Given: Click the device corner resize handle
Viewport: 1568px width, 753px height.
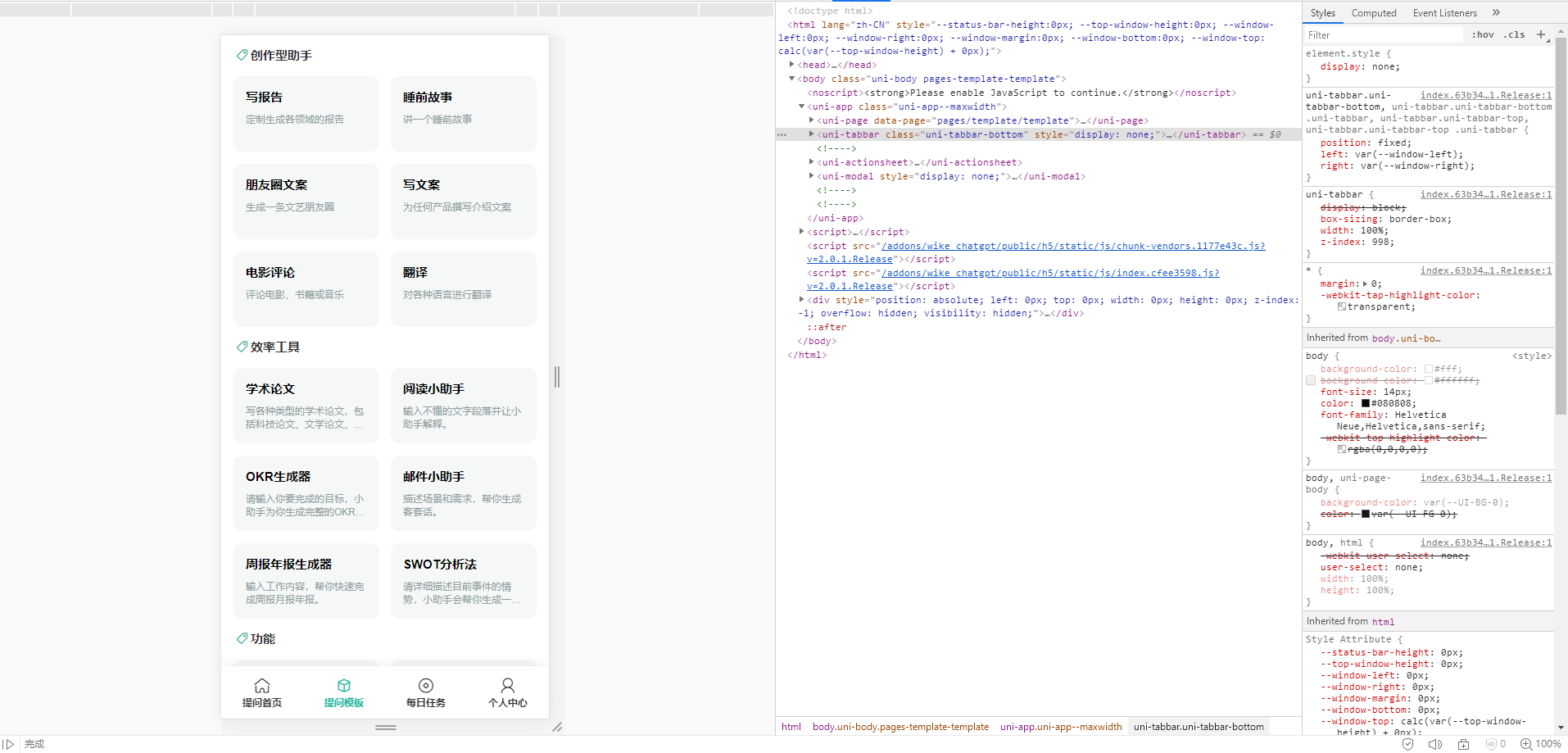Looking at the screenshot, I should point(557,727).
